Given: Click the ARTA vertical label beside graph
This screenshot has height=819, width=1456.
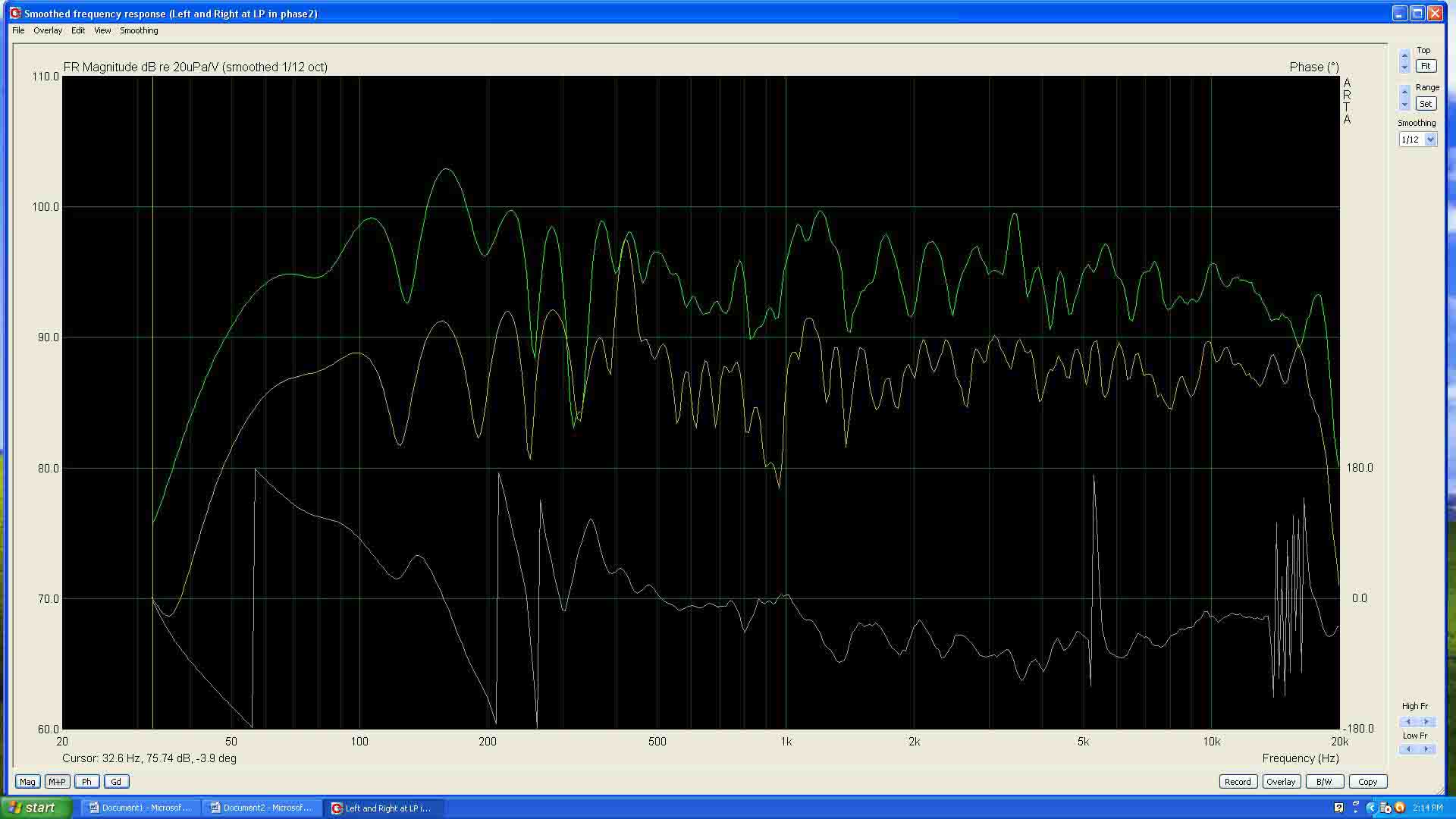Looking at the screenshot, I should (1348, 101).
